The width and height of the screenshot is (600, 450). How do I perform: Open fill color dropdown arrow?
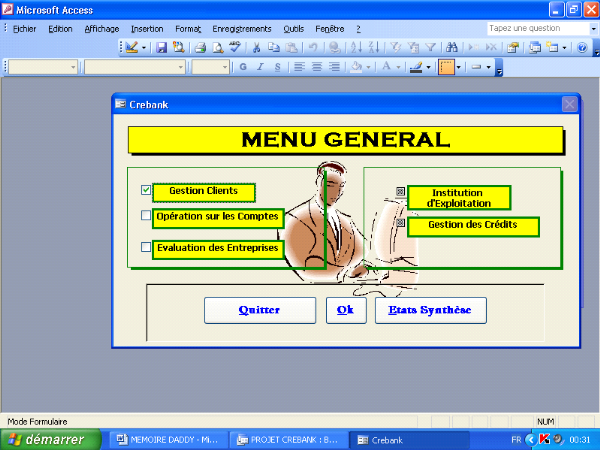tap(368, 67)
